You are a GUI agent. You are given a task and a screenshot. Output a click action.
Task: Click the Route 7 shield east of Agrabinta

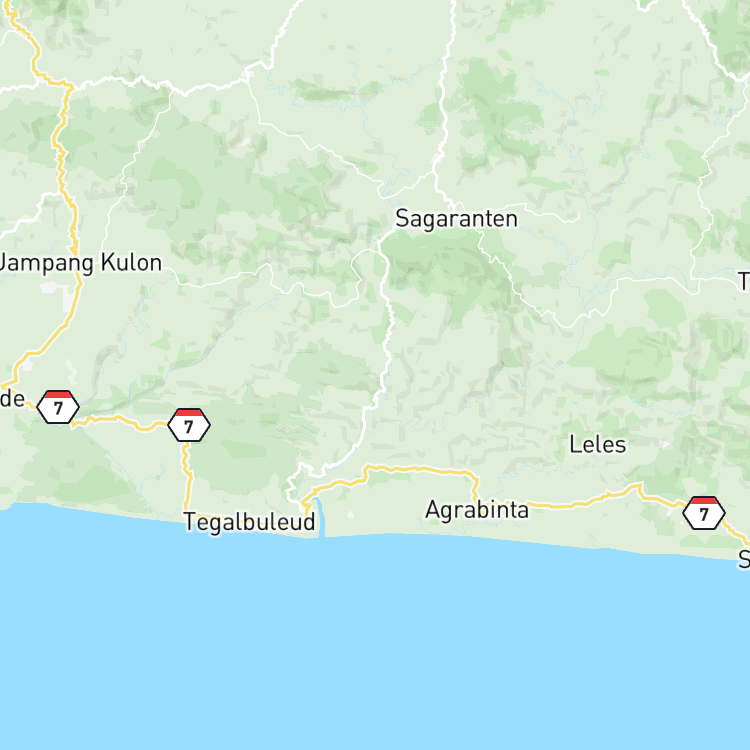click(704, 513)
